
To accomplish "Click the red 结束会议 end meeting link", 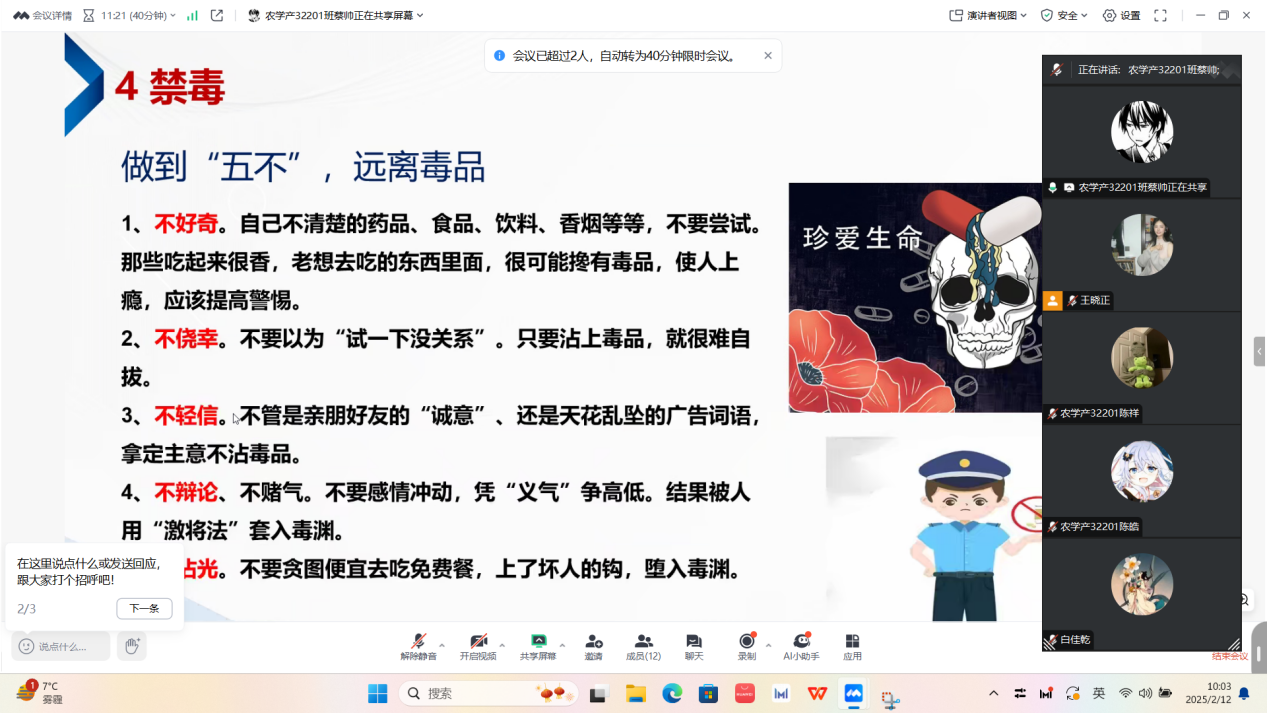I will 1229,656.
